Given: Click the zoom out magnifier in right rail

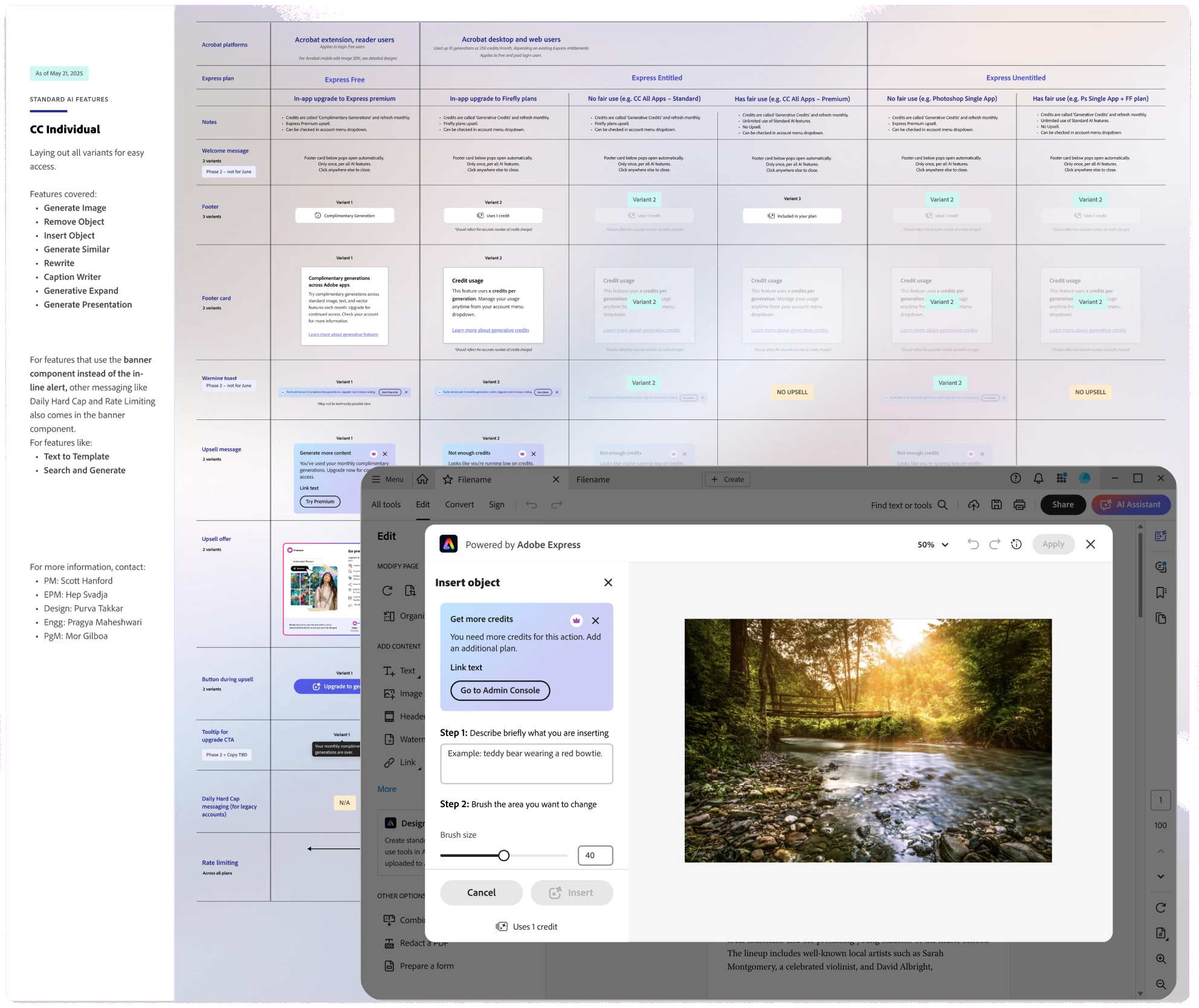Looking at the screenshot, I should point(1161,984).
